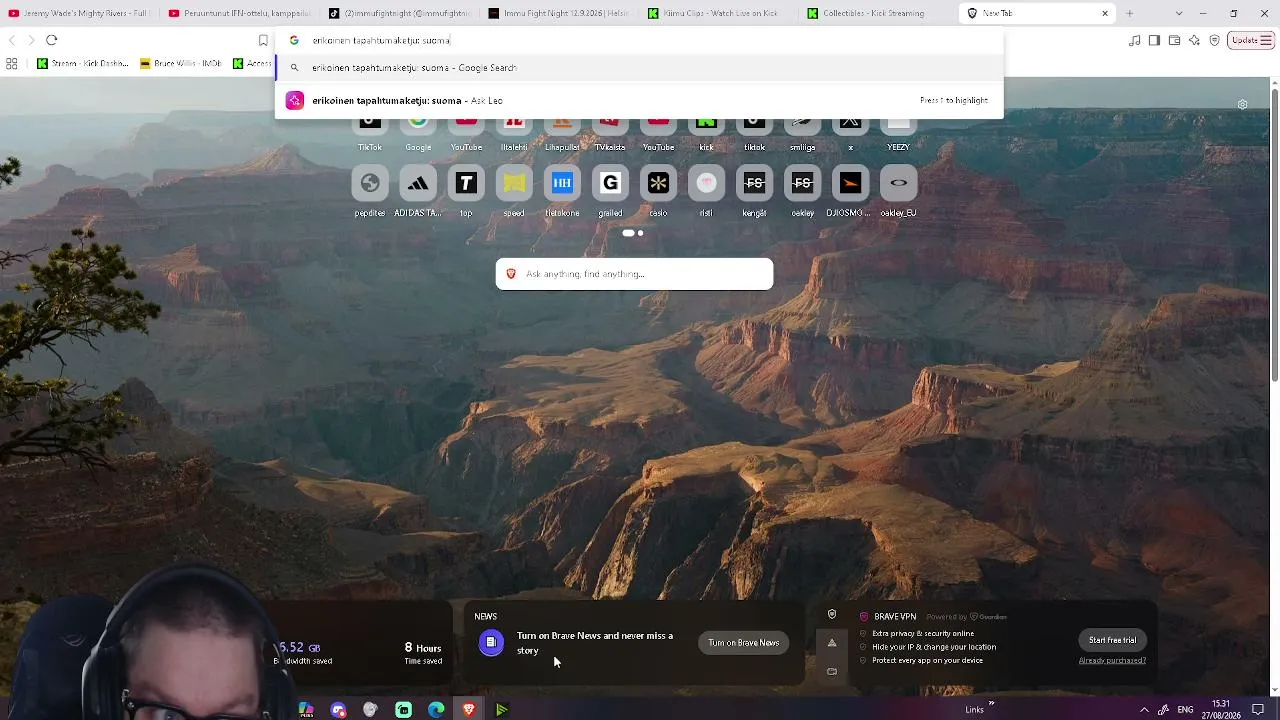Expand the taskbar Links overflow chevron
The image size is (1280, 720).
[x=991, y=704]
